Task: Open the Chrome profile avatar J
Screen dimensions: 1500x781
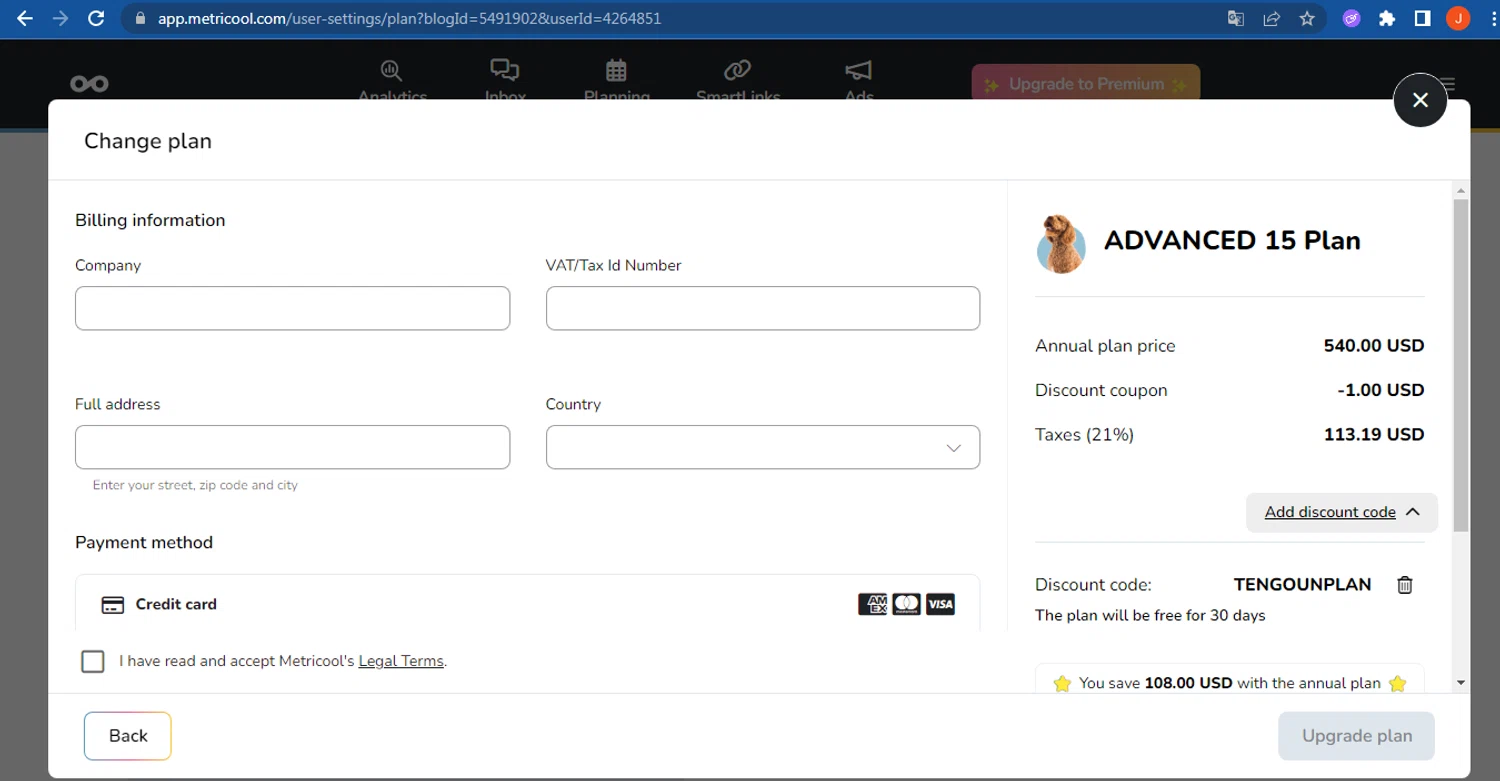Action: (1458, 18)
